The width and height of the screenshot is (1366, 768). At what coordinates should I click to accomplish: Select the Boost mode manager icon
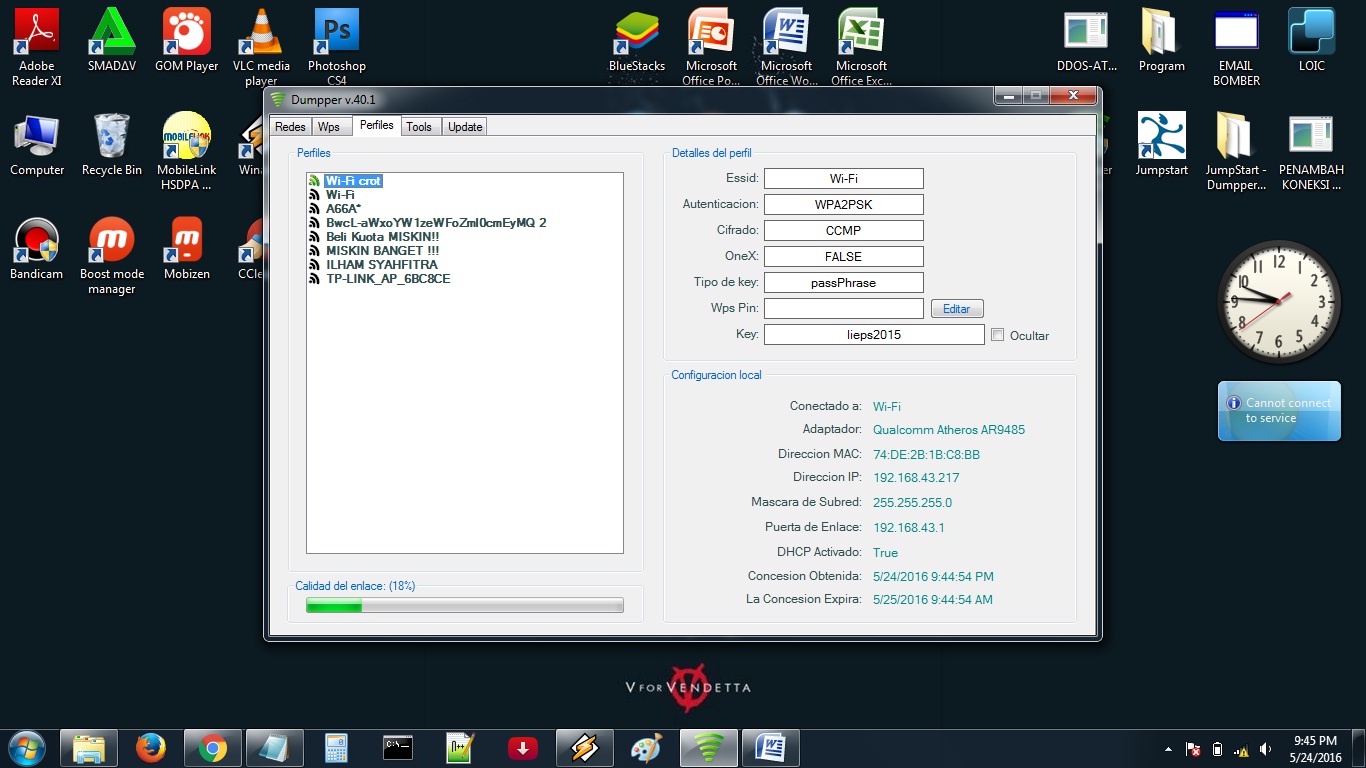point(112,255)
